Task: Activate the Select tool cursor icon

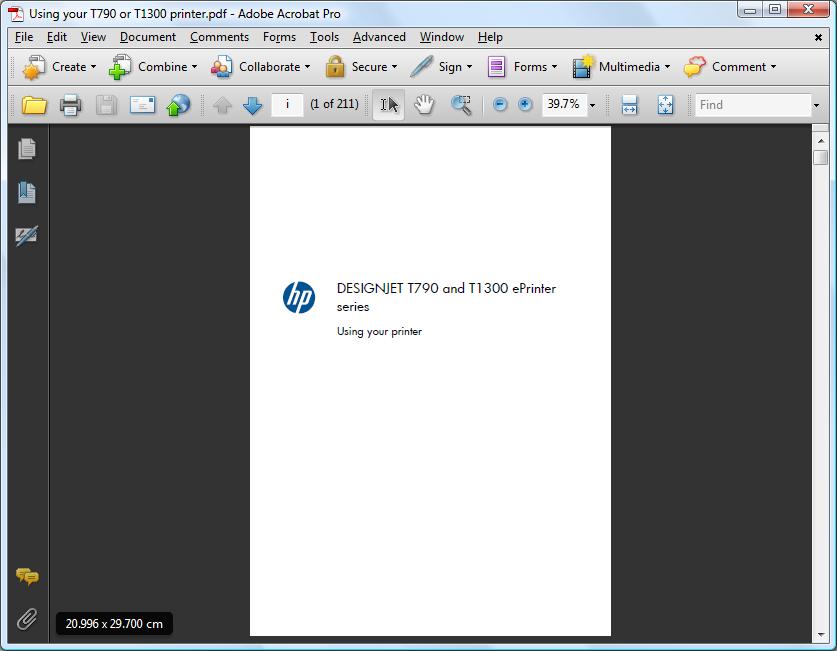Action: pos(389,105)
